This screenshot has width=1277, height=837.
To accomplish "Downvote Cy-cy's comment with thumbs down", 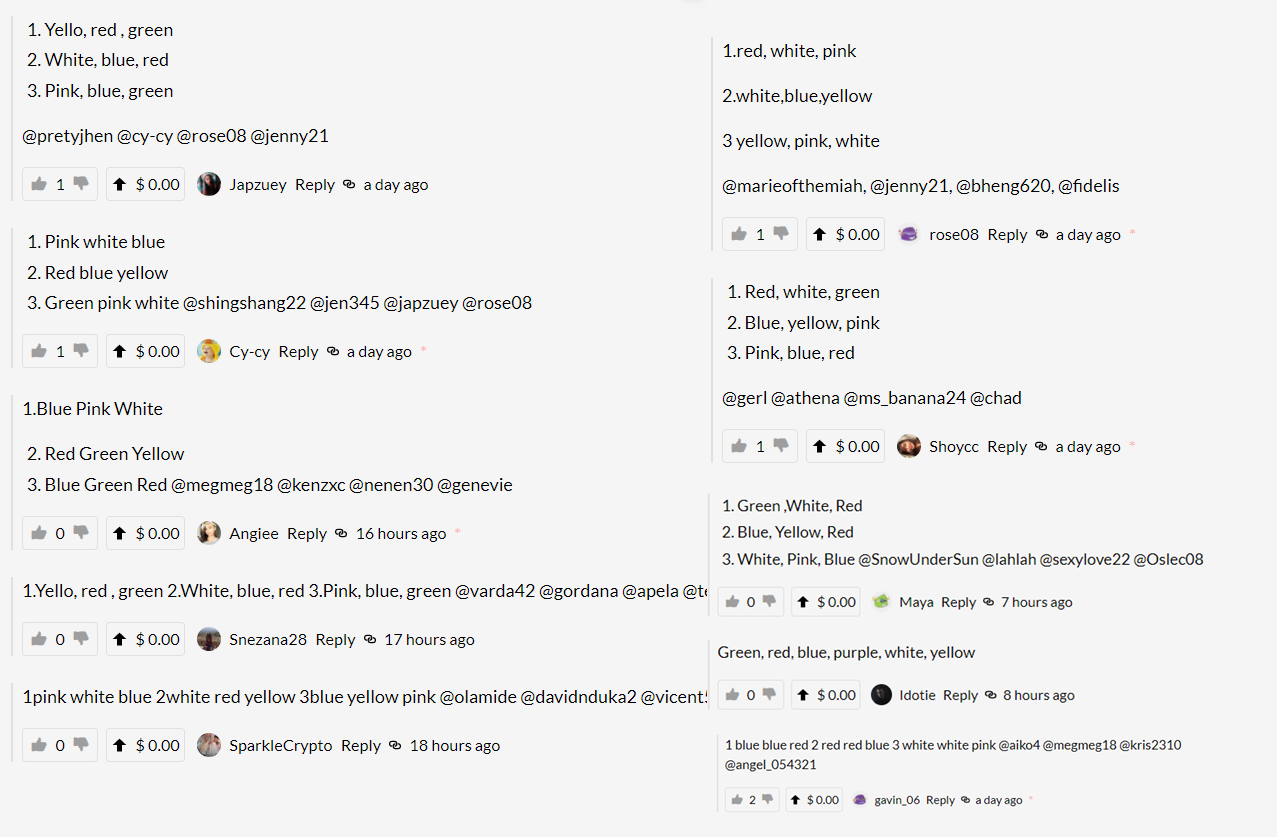I will point(81,351).
